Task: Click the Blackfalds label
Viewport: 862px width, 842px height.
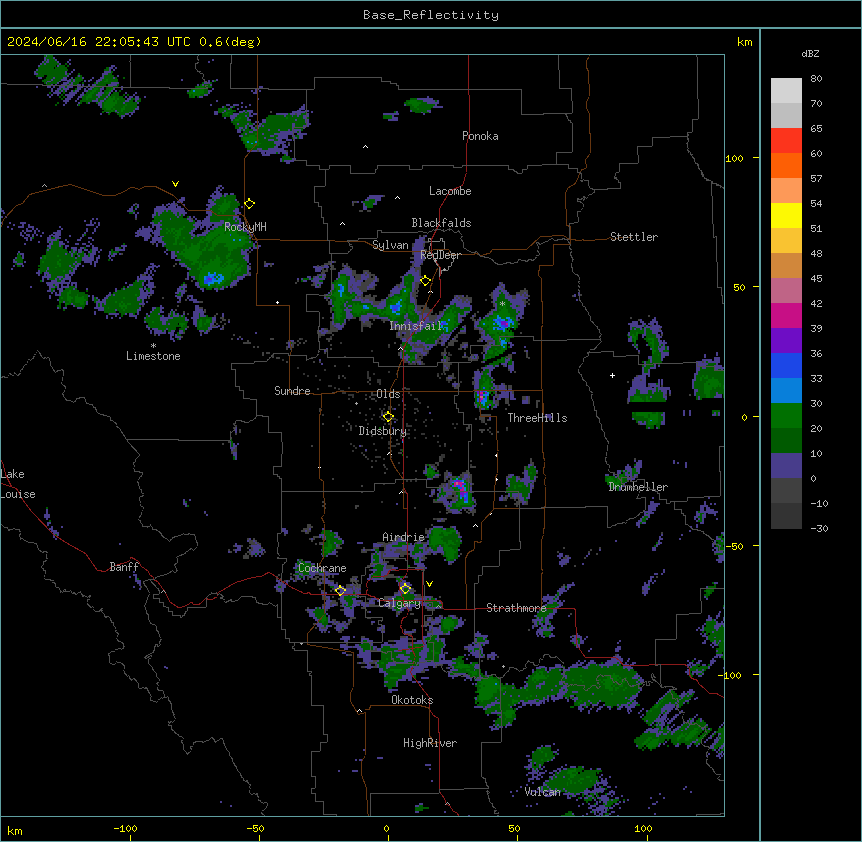Action: click(x=441, y=223)
